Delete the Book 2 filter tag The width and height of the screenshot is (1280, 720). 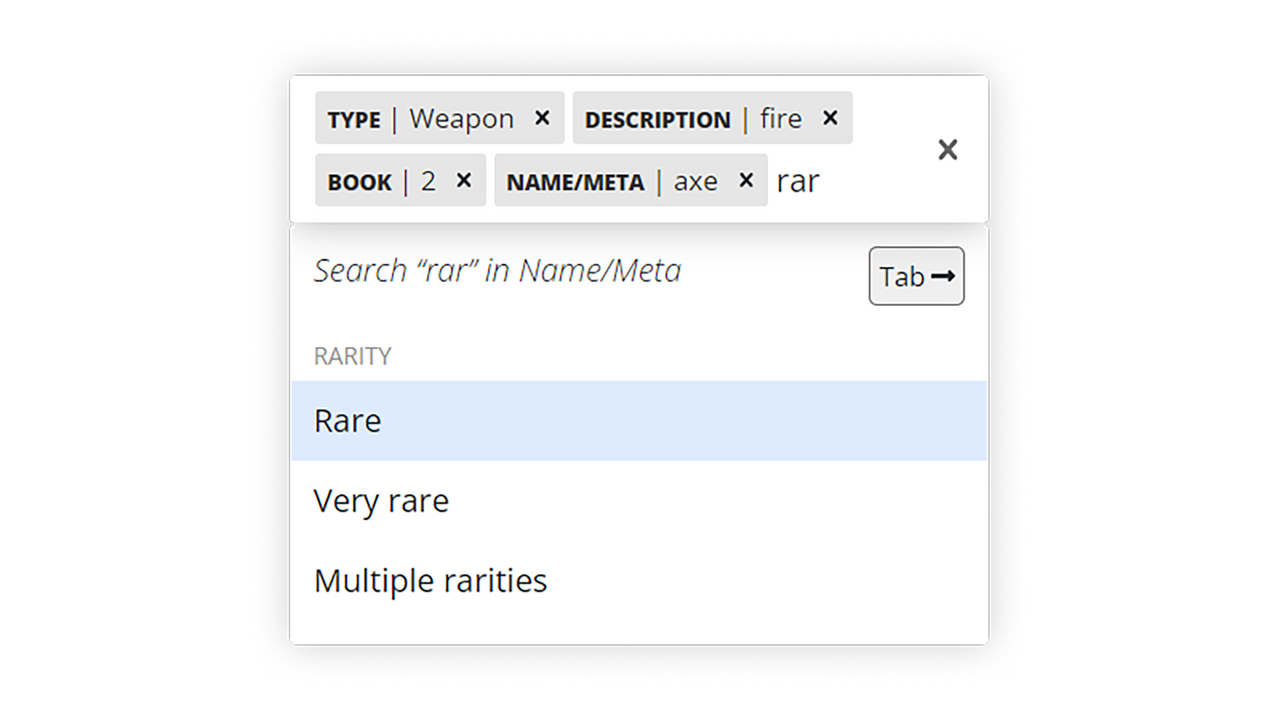[464, 180]
